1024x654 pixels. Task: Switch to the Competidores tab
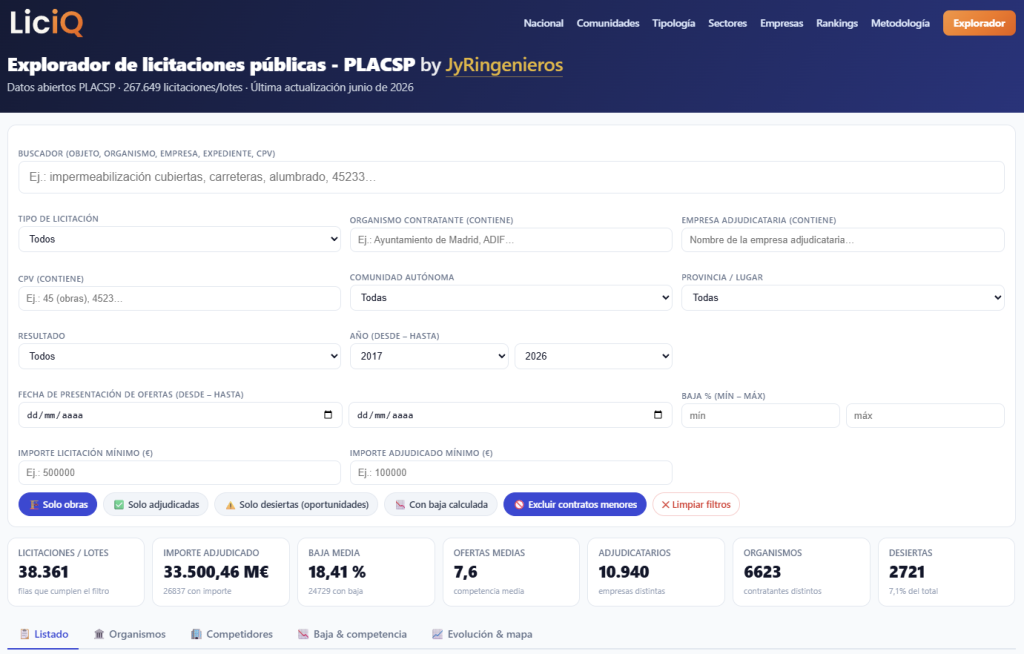pos(232,634)
